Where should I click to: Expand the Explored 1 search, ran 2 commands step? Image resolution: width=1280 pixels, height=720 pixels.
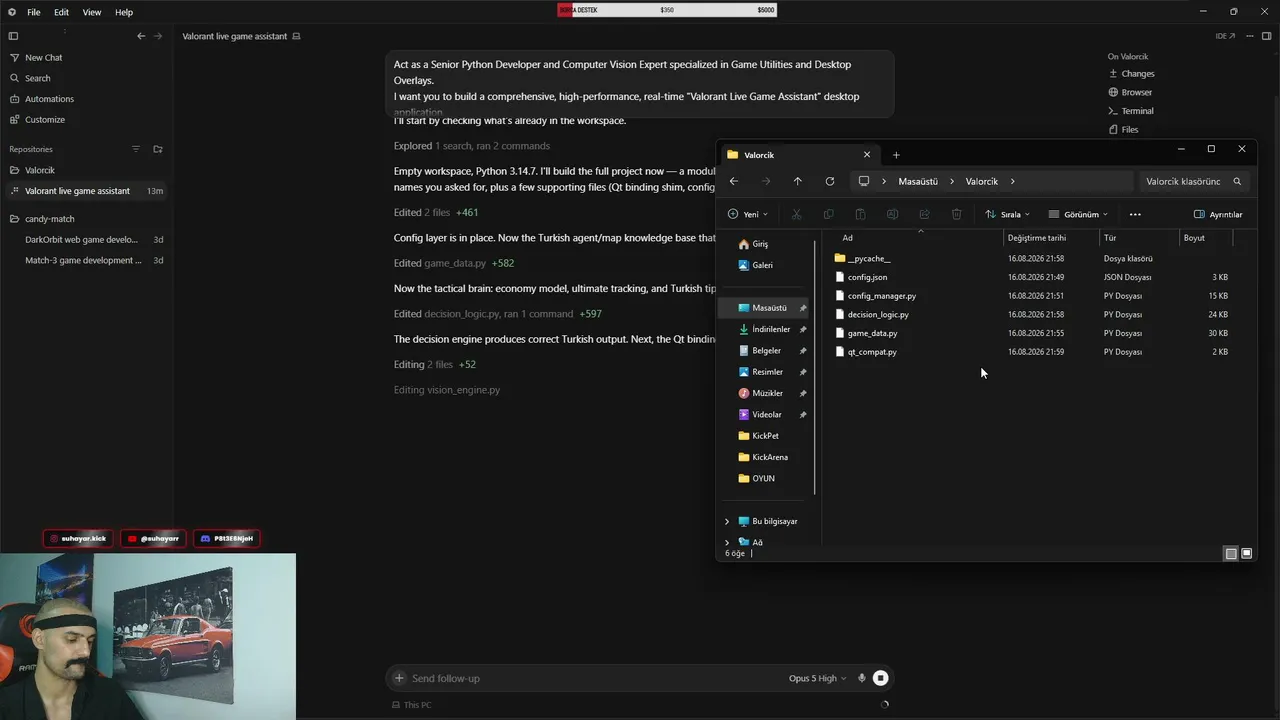(x=472, y=146)
